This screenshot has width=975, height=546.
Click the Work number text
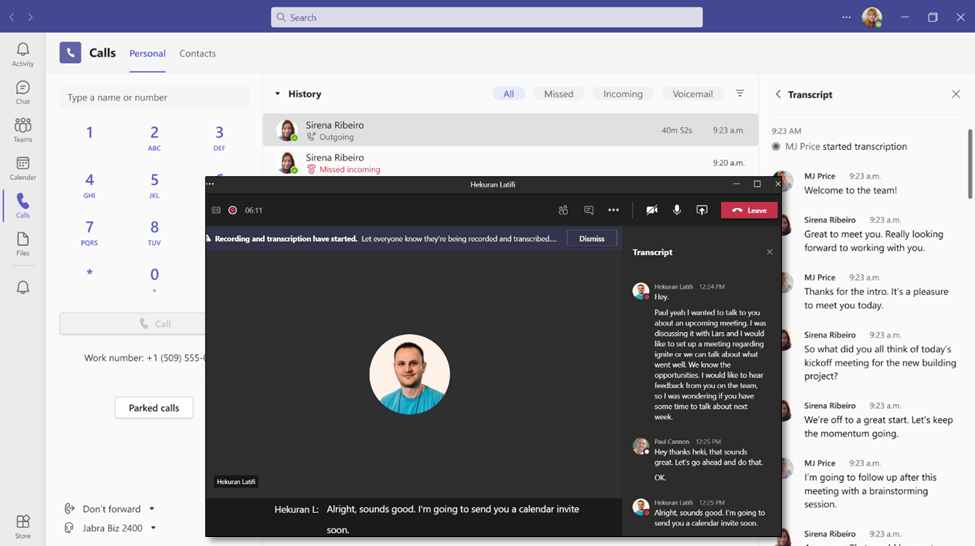coord(144,358)
